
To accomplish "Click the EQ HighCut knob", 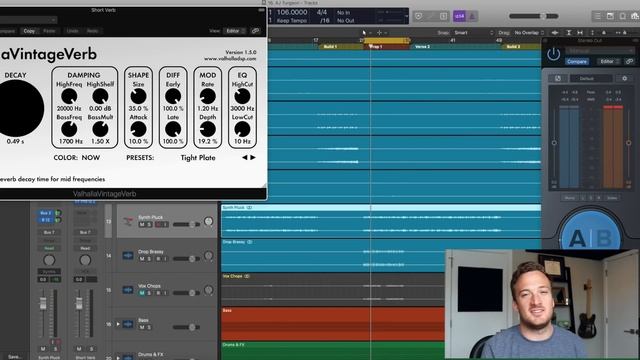I will 242,96.
